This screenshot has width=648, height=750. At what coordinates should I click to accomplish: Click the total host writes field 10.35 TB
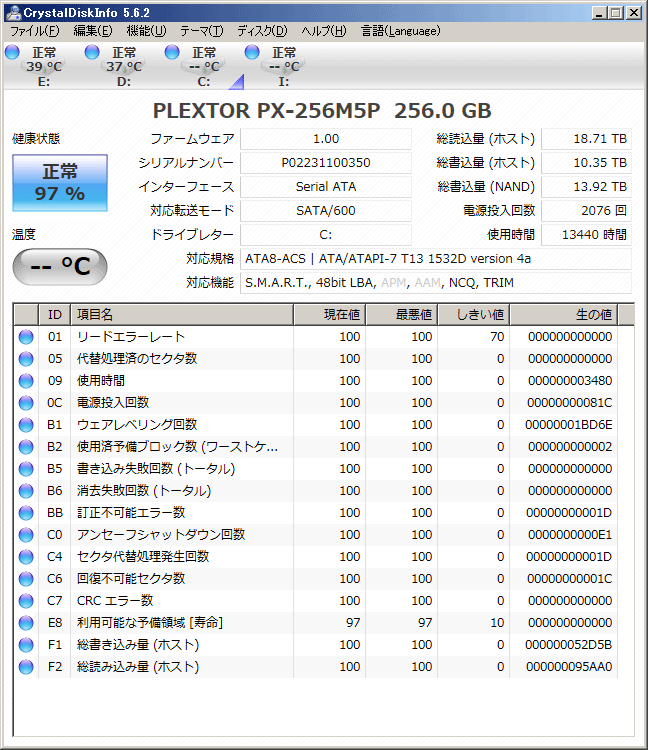click(x=586, y=163)
